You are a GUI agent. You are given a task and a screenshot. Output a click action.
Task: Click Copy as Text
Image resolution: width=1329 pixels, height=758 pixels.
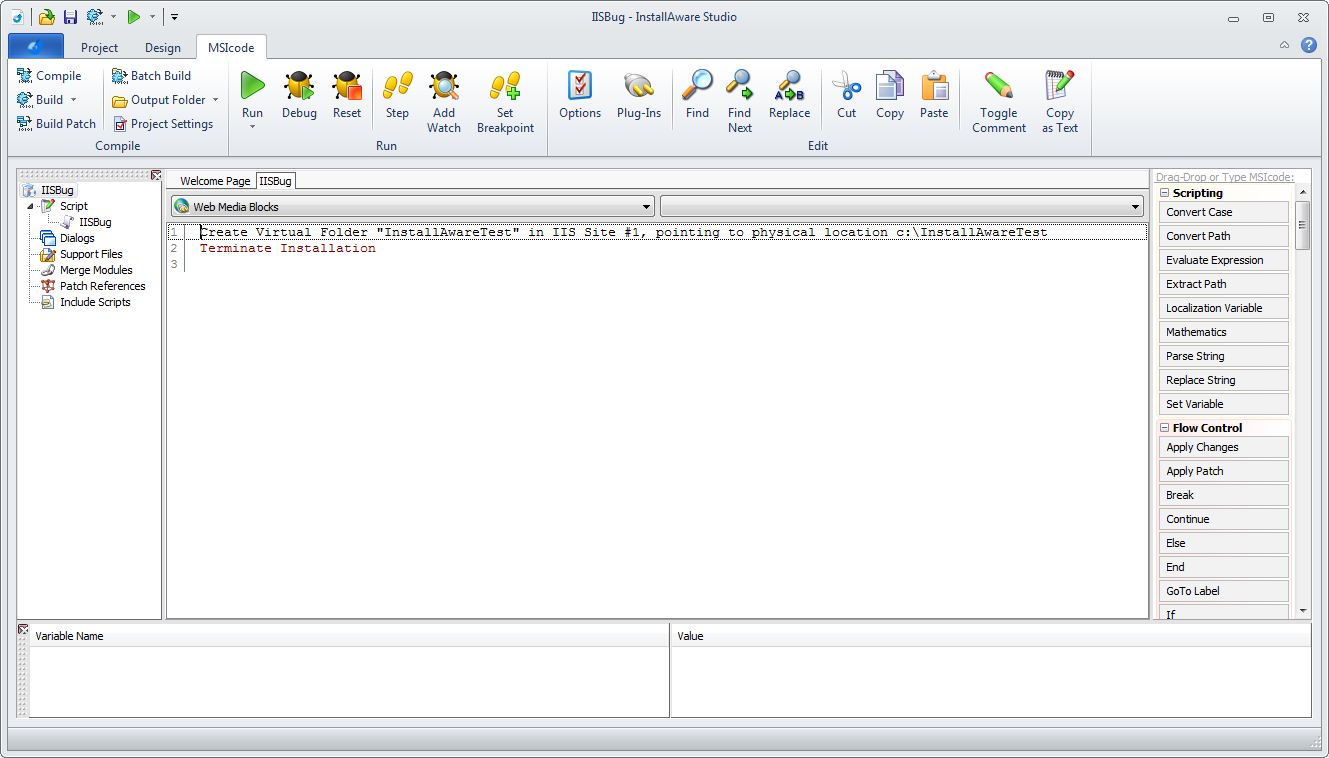(x=1060, y=102)
